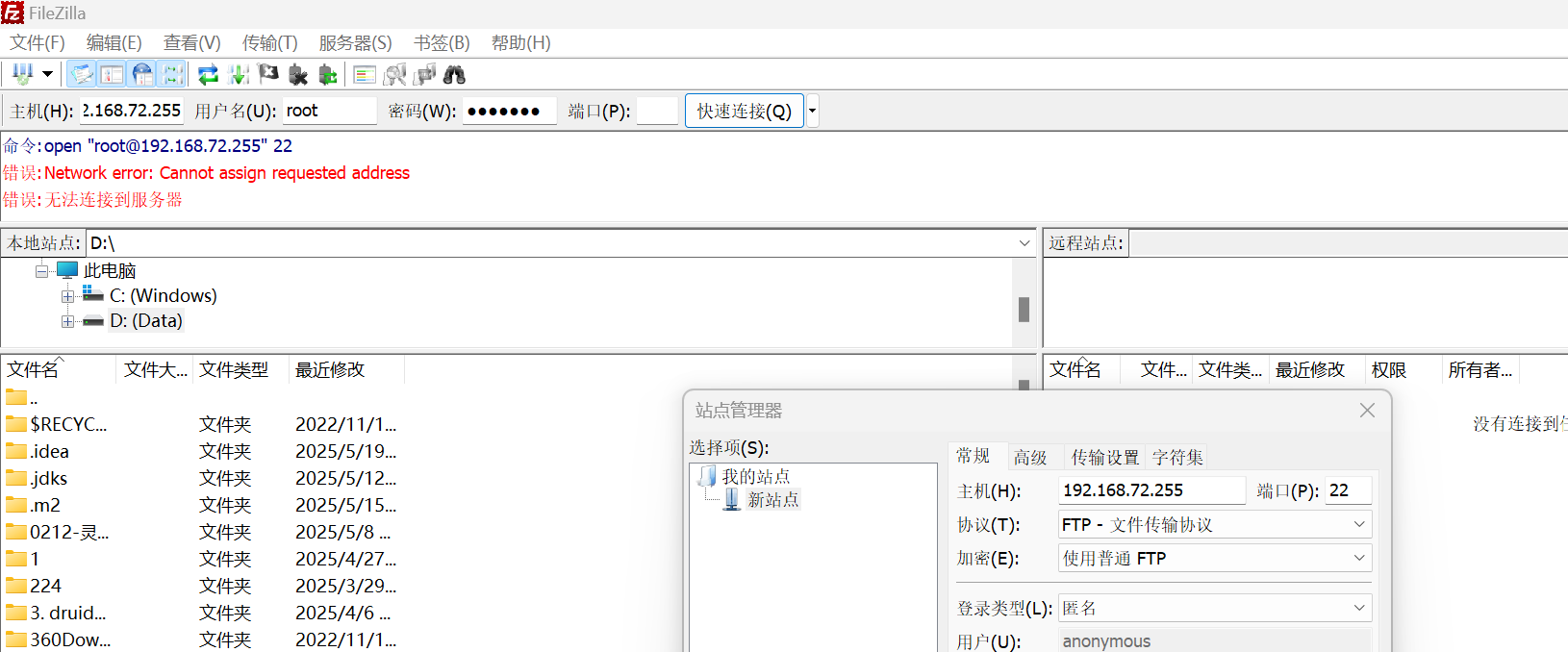Expand the C: (Windows) drive node
Image resolution: width=1568 pixels, height=652 pixels.
(67, 296)
